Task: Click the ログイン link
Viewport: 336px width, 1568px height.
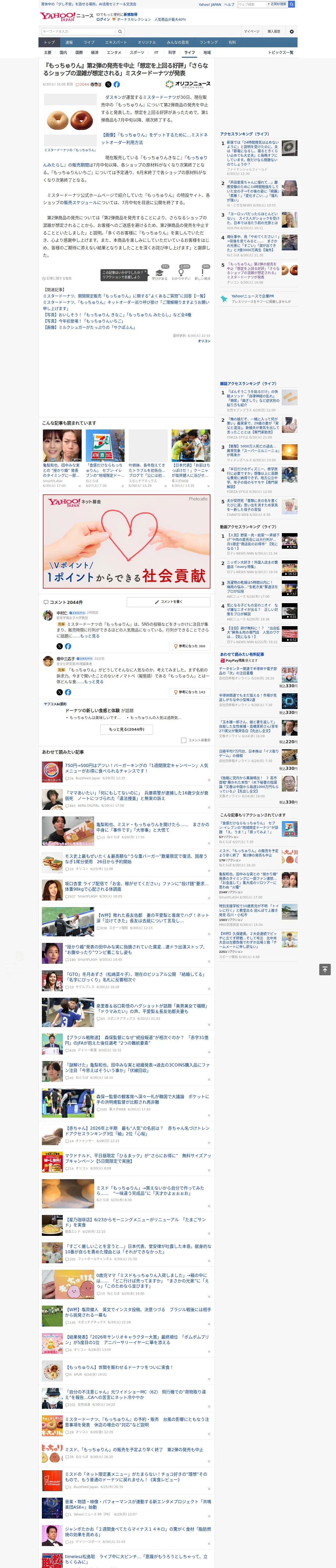Action: click(x=103, y=20)
